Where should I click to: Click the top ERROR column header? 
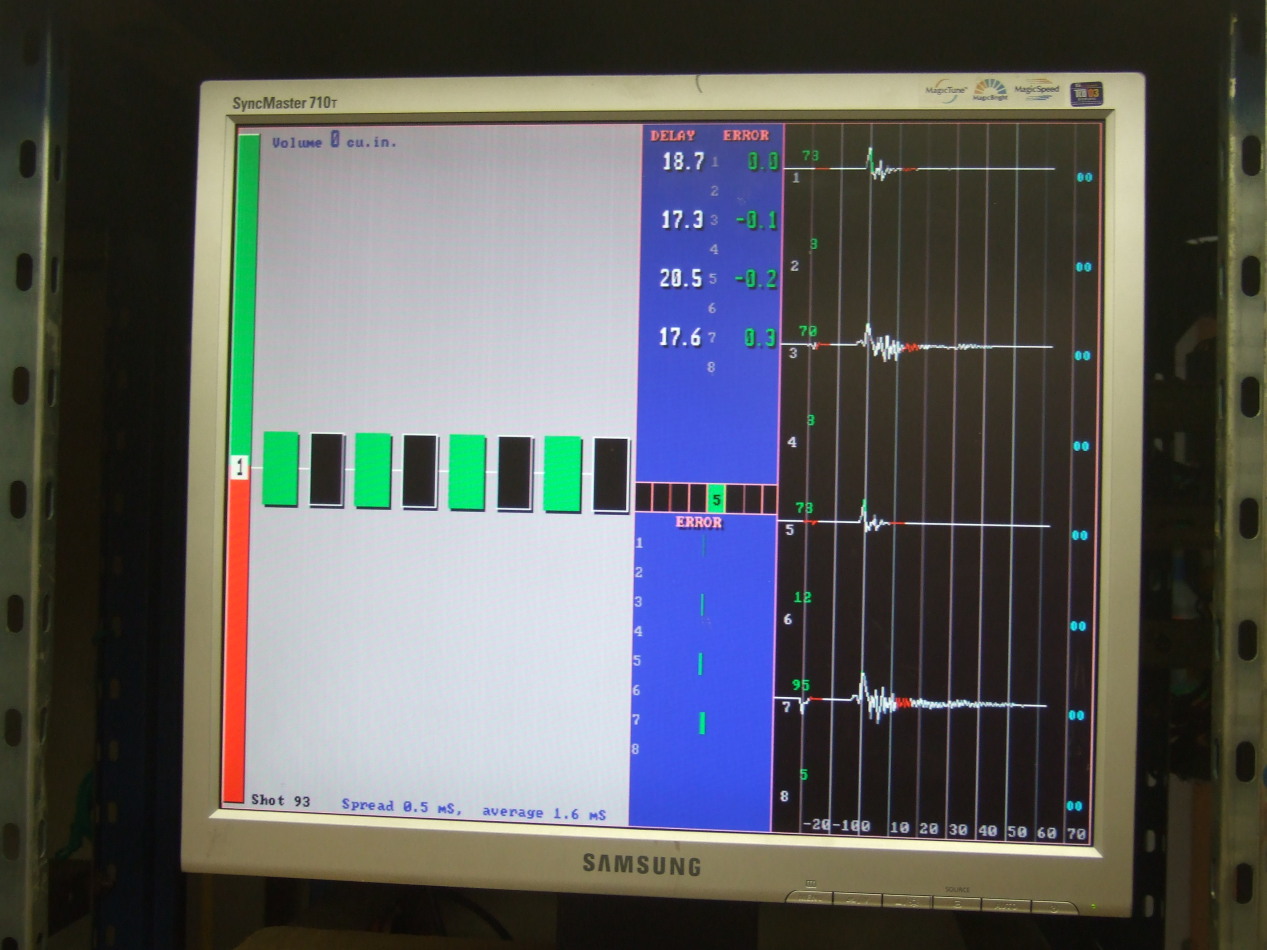pos(746,135)
